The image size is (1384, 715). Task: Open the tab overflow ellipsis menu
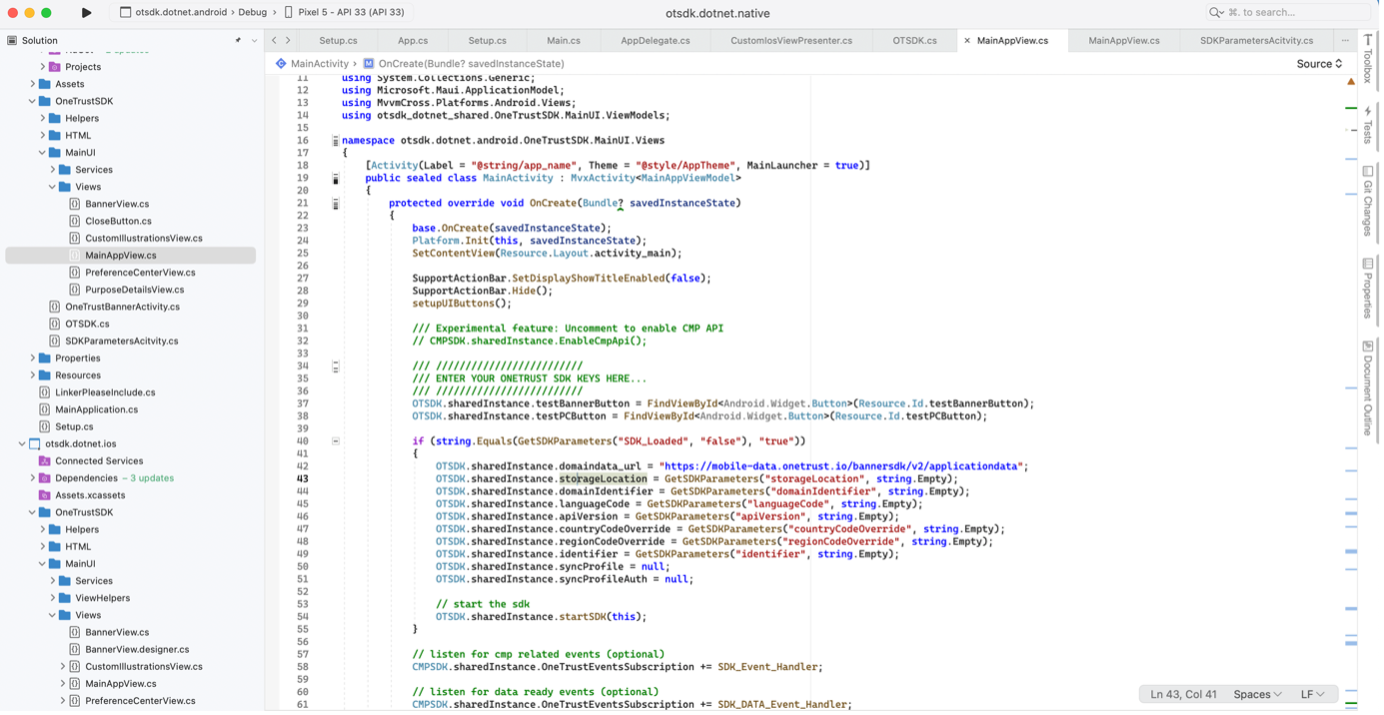click(x=1345, y=41)
